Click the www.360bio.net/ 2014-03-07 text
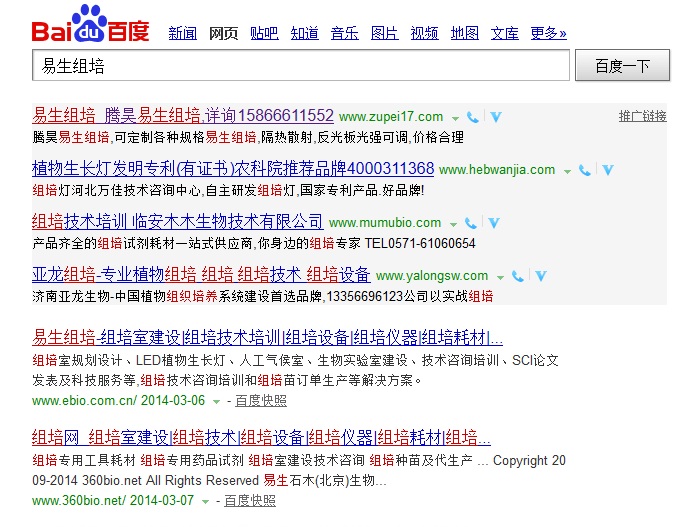This screenshot has height=527, width=691. tap(113, 501)
